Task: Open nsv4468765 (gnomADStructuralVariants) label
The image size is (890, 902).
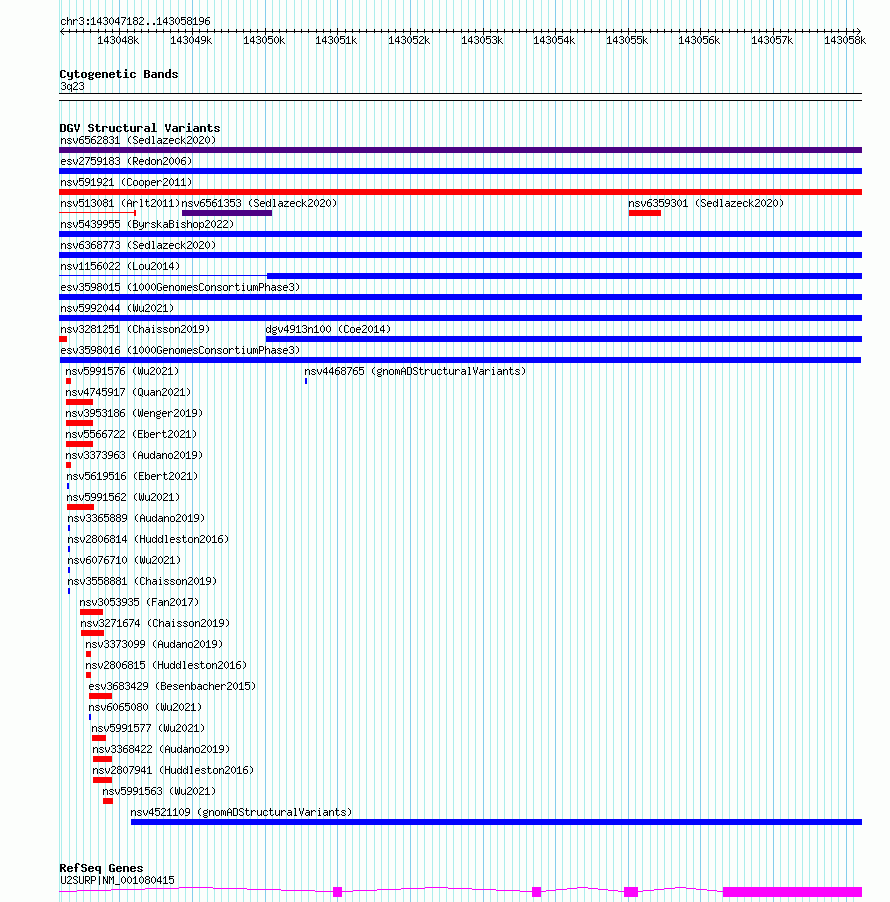Action: [415, 372]
